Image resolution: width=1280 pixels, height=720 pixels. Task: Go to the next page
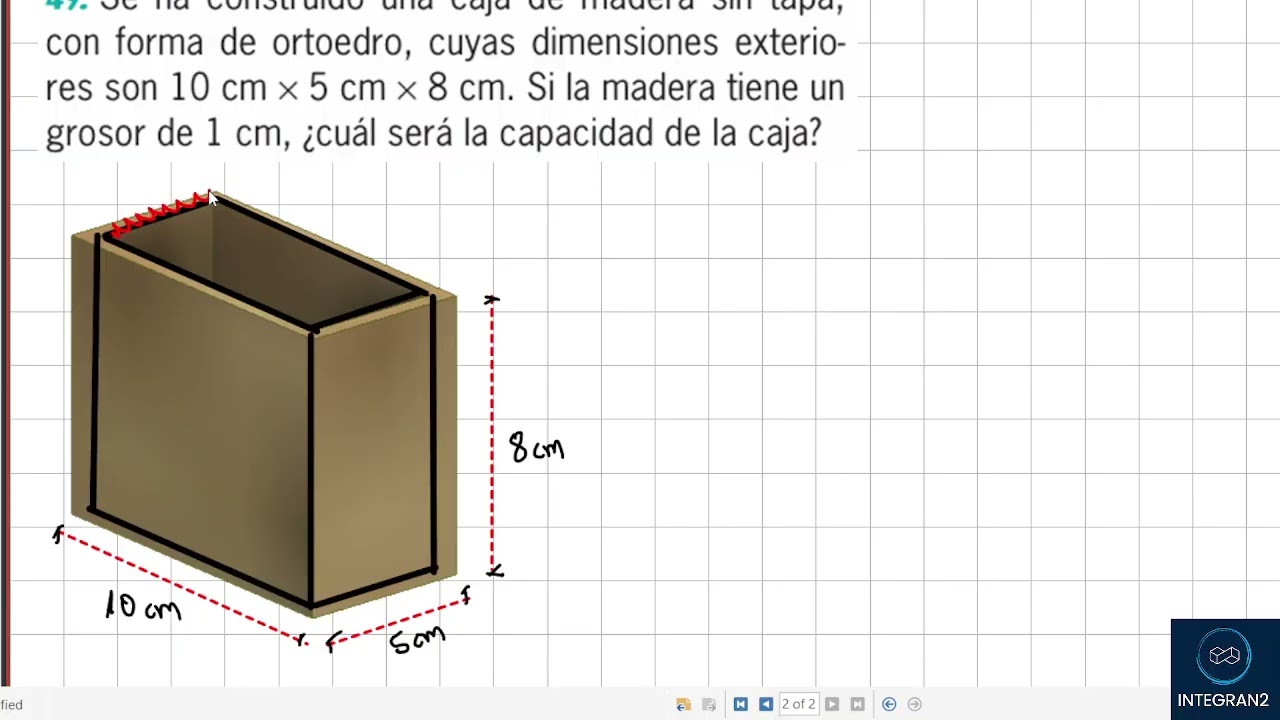click(832, 704)
